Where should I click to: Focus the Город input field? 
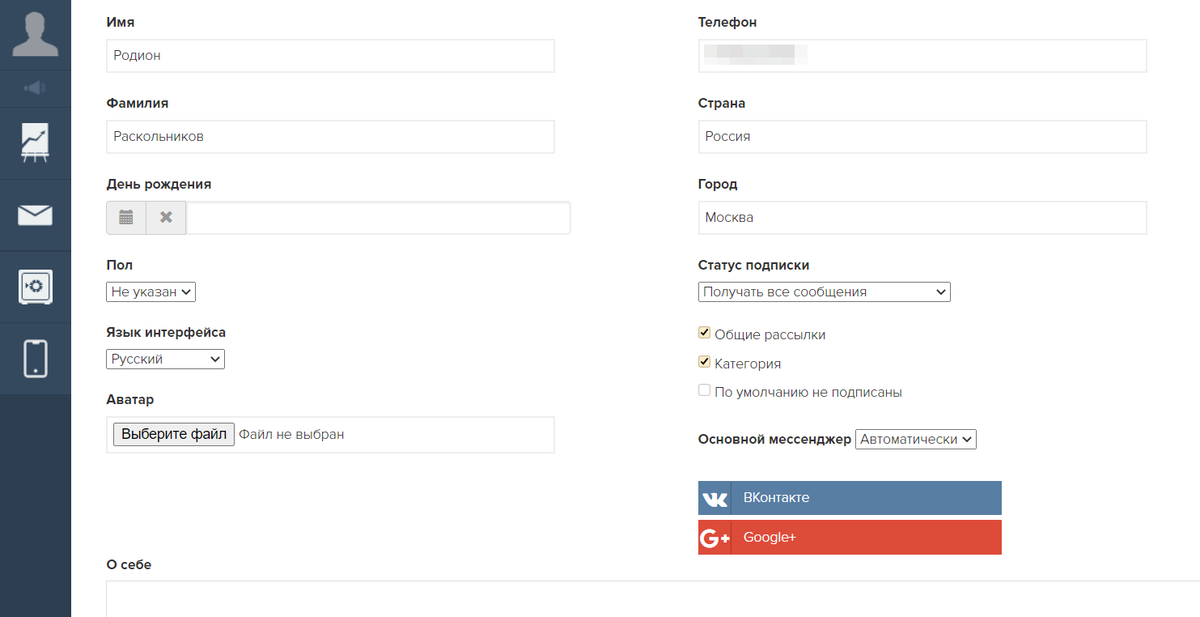[922, 218]
